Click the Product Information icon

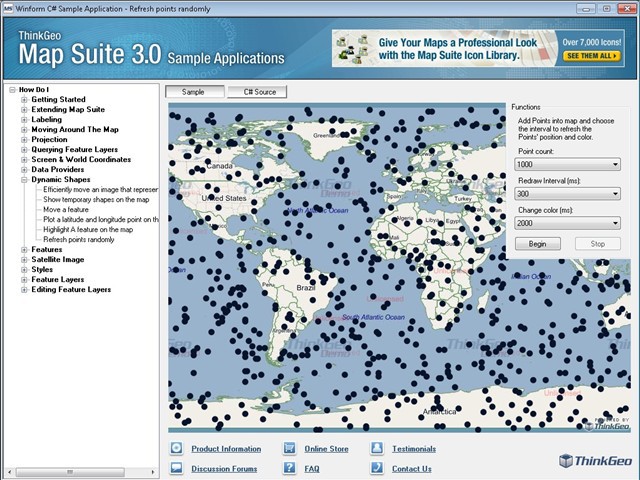[x=176, y=448]
